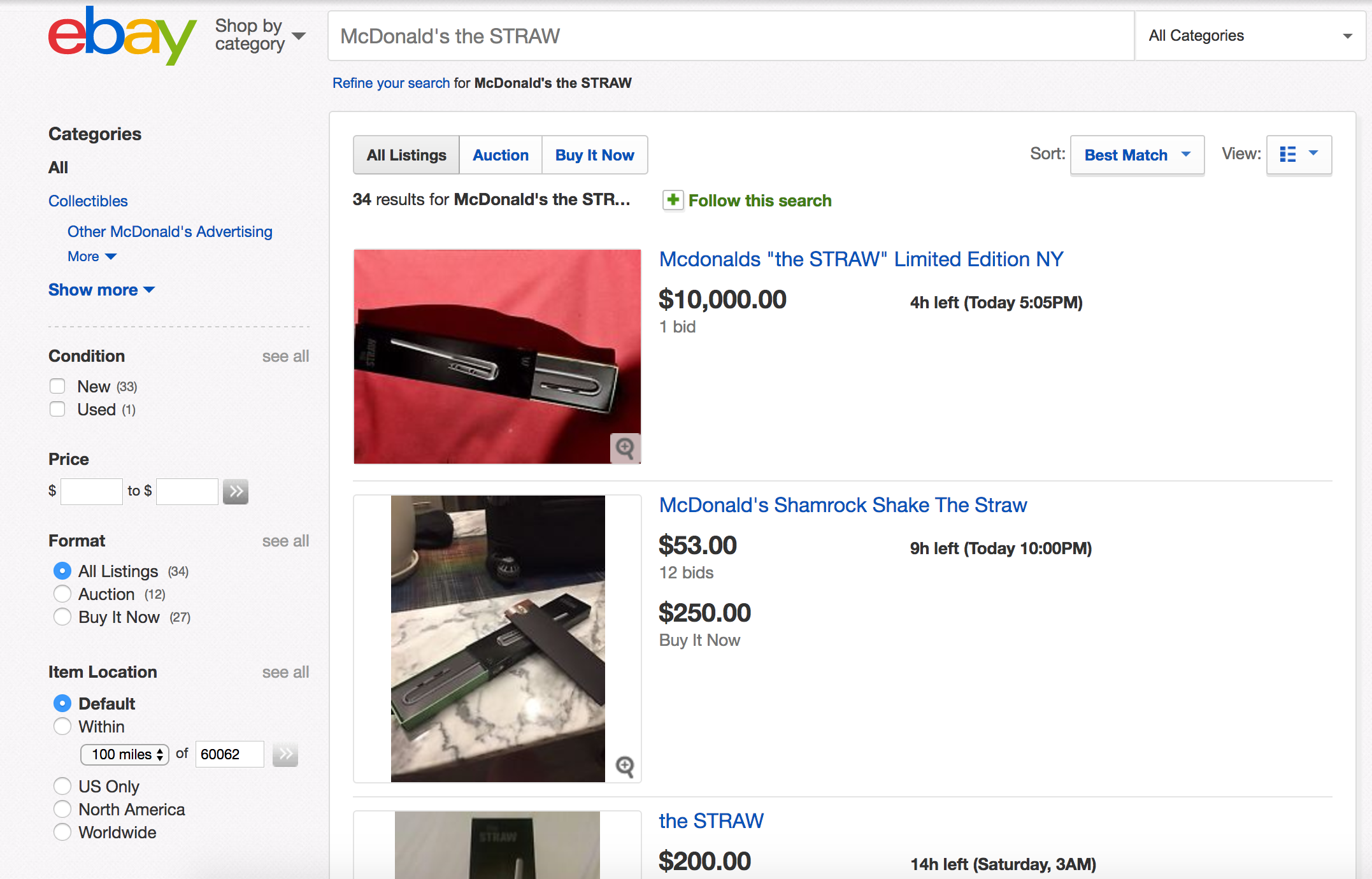Select Buy It Now format radio button
1372x879 pixels.
click(x=62, y=617)
